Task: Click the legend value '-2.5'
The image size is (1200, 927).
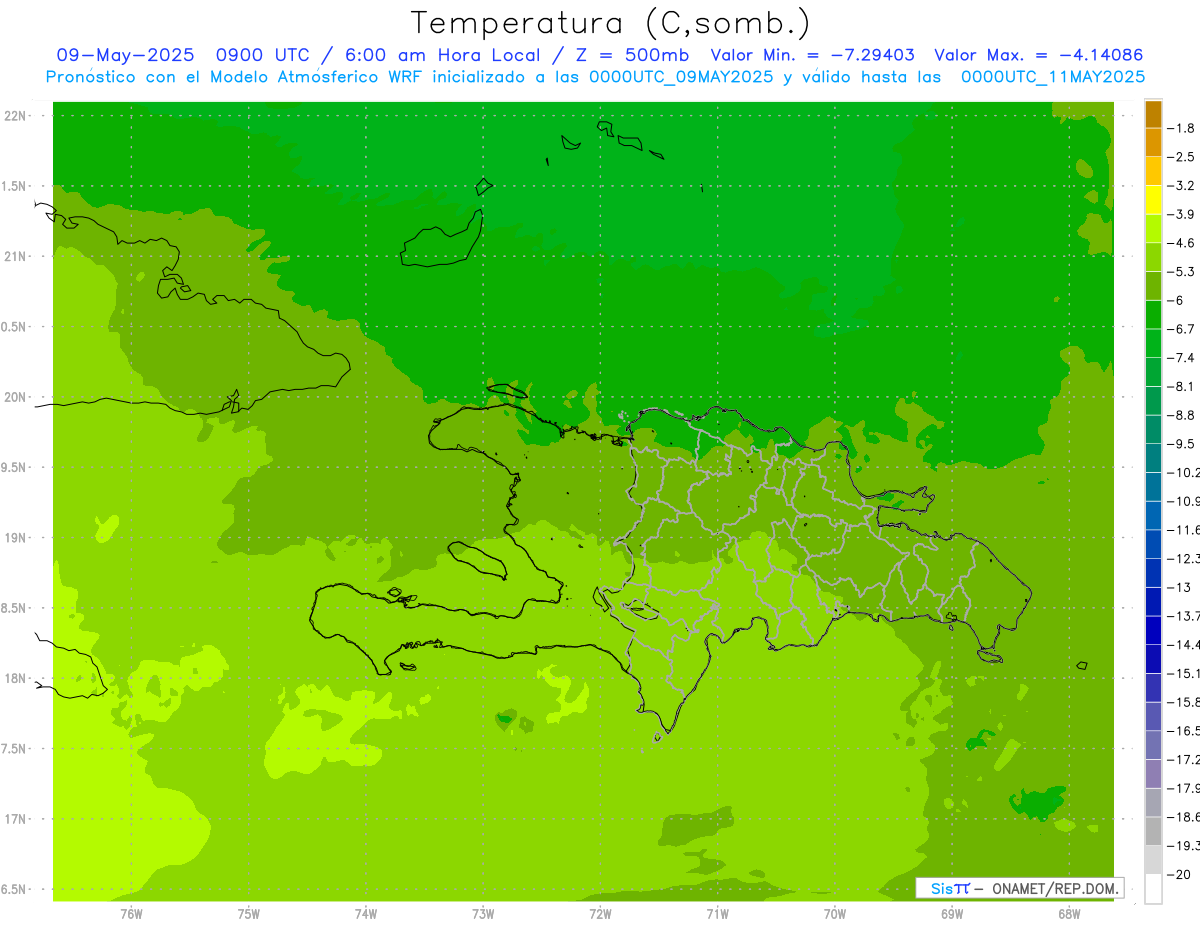Action: click(x=1182, y=157)
